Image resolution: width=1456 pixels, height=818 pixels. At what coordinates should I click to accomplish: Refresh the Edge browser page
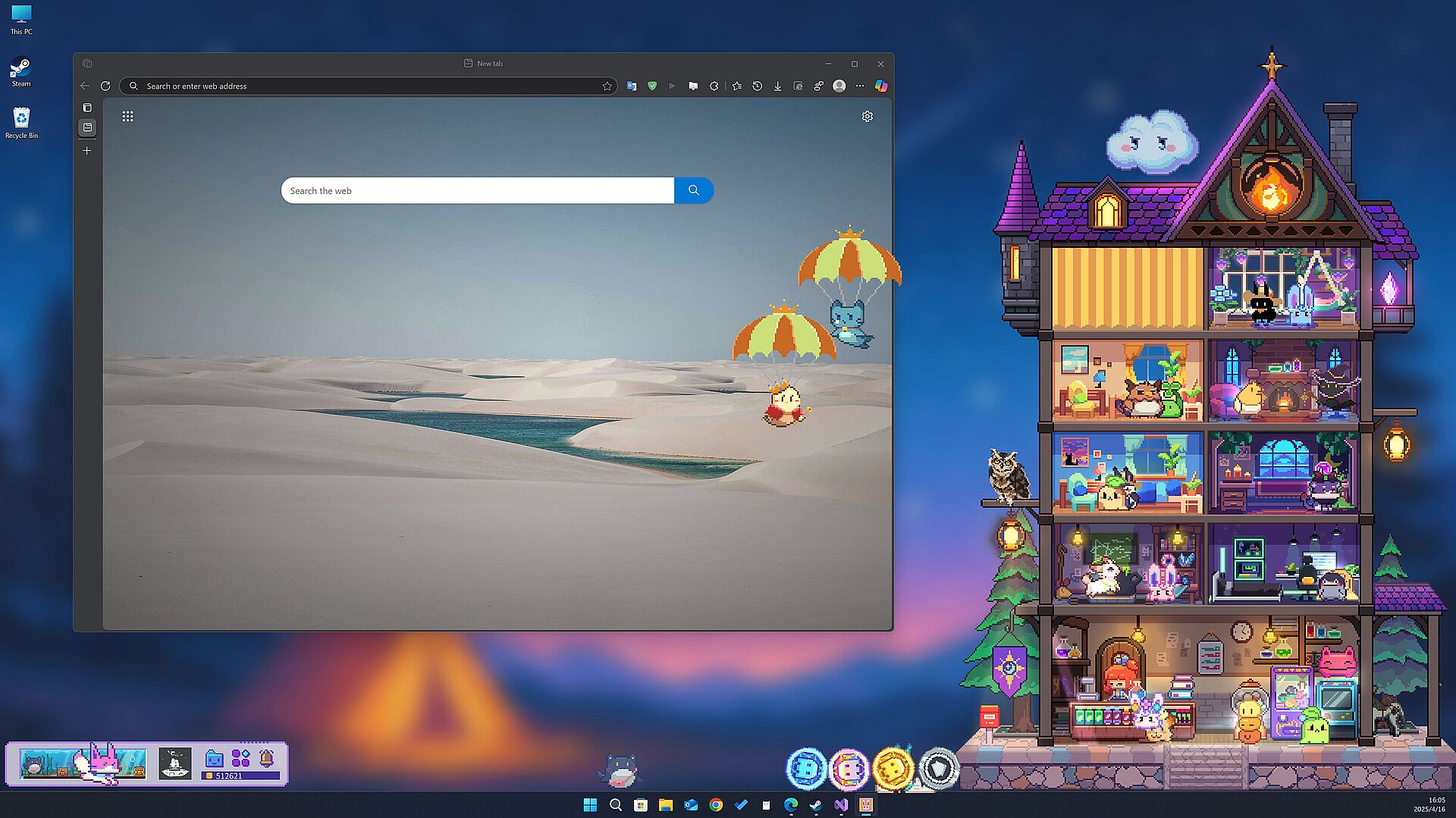[105, 86]
